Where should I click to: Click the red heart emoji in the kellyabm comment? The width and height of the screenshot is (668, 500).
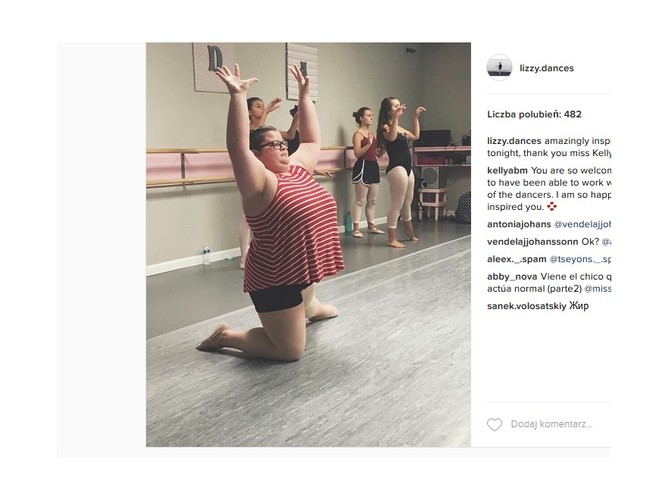(x=552, y=207)
